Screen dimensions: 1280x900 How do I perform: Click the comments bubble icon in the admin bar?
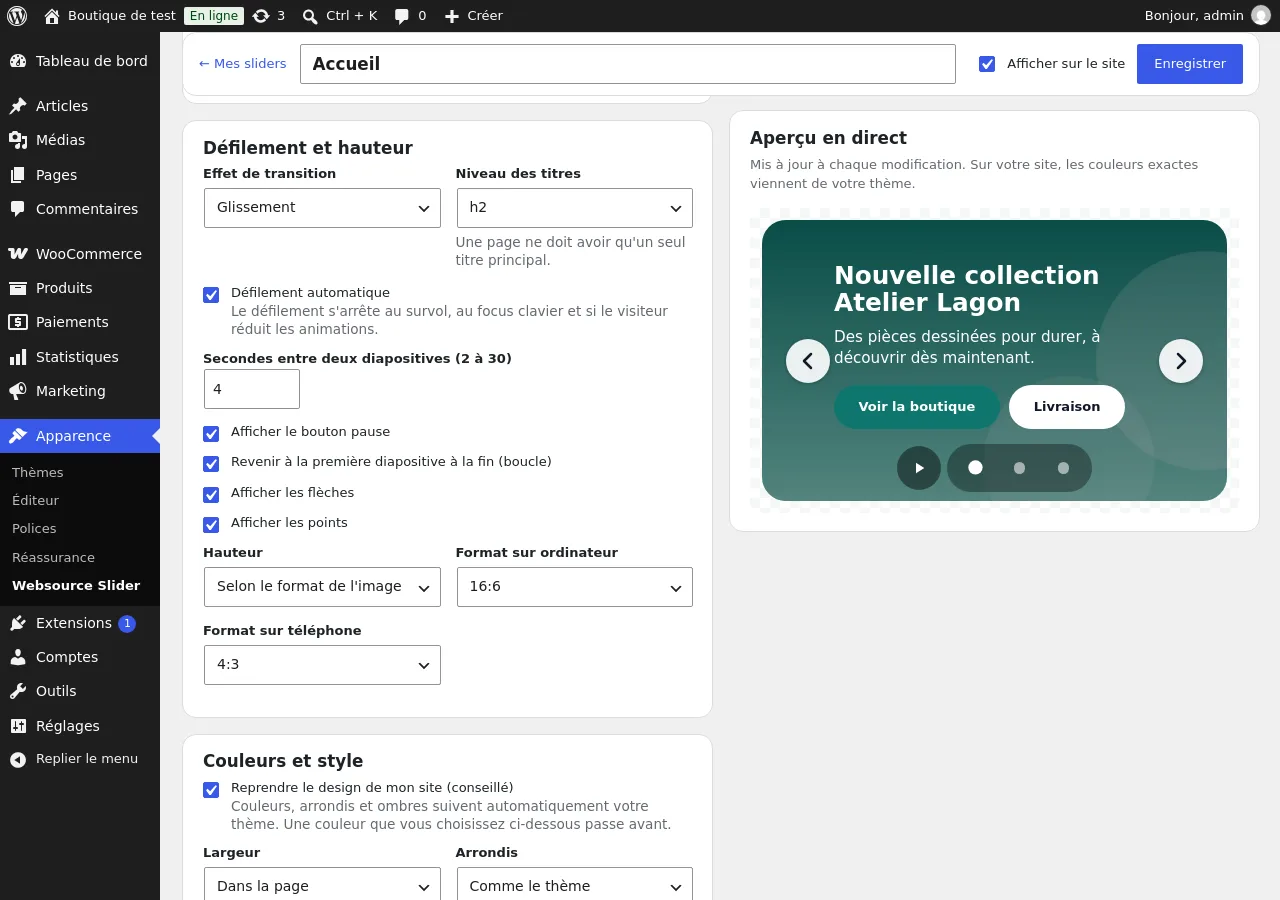pos(402,16)
